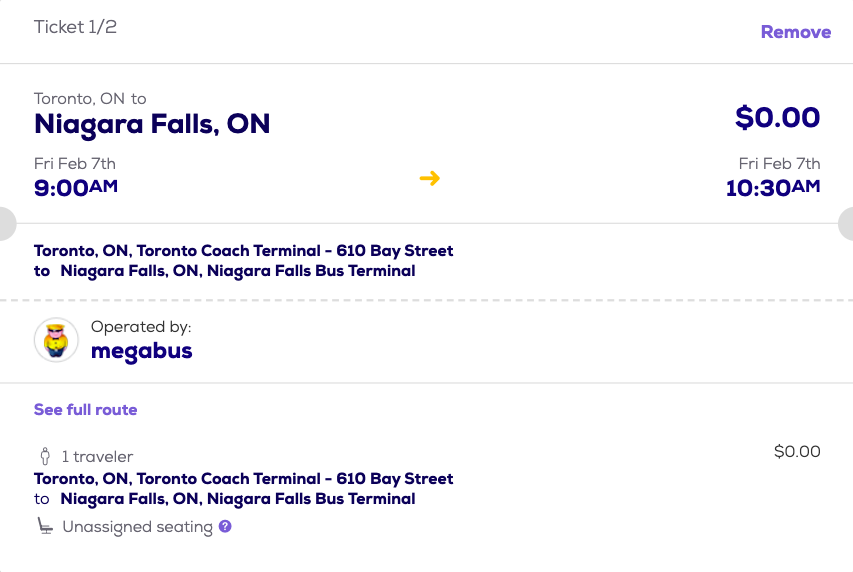Click the Toronto Coach Terminal address above operator
Image resolution: width=853 pixels, height=572 pixels.
[243, 251]
